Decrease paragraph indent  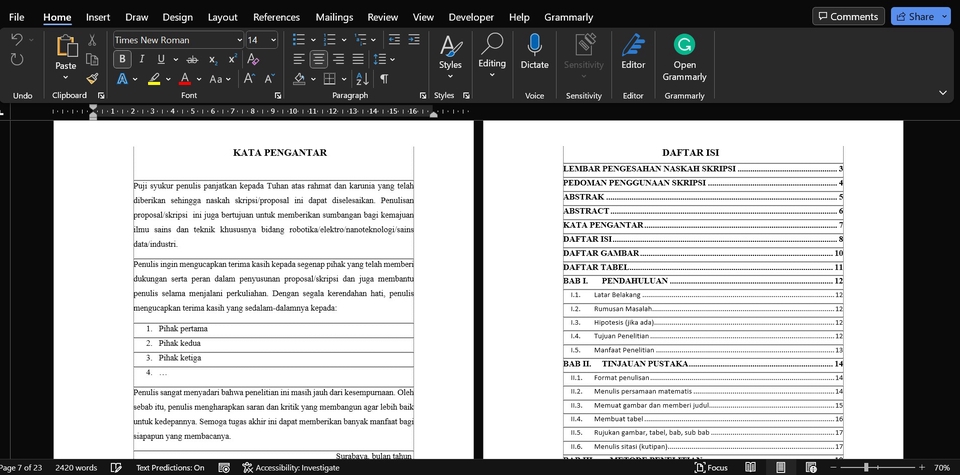pos(394,40)
